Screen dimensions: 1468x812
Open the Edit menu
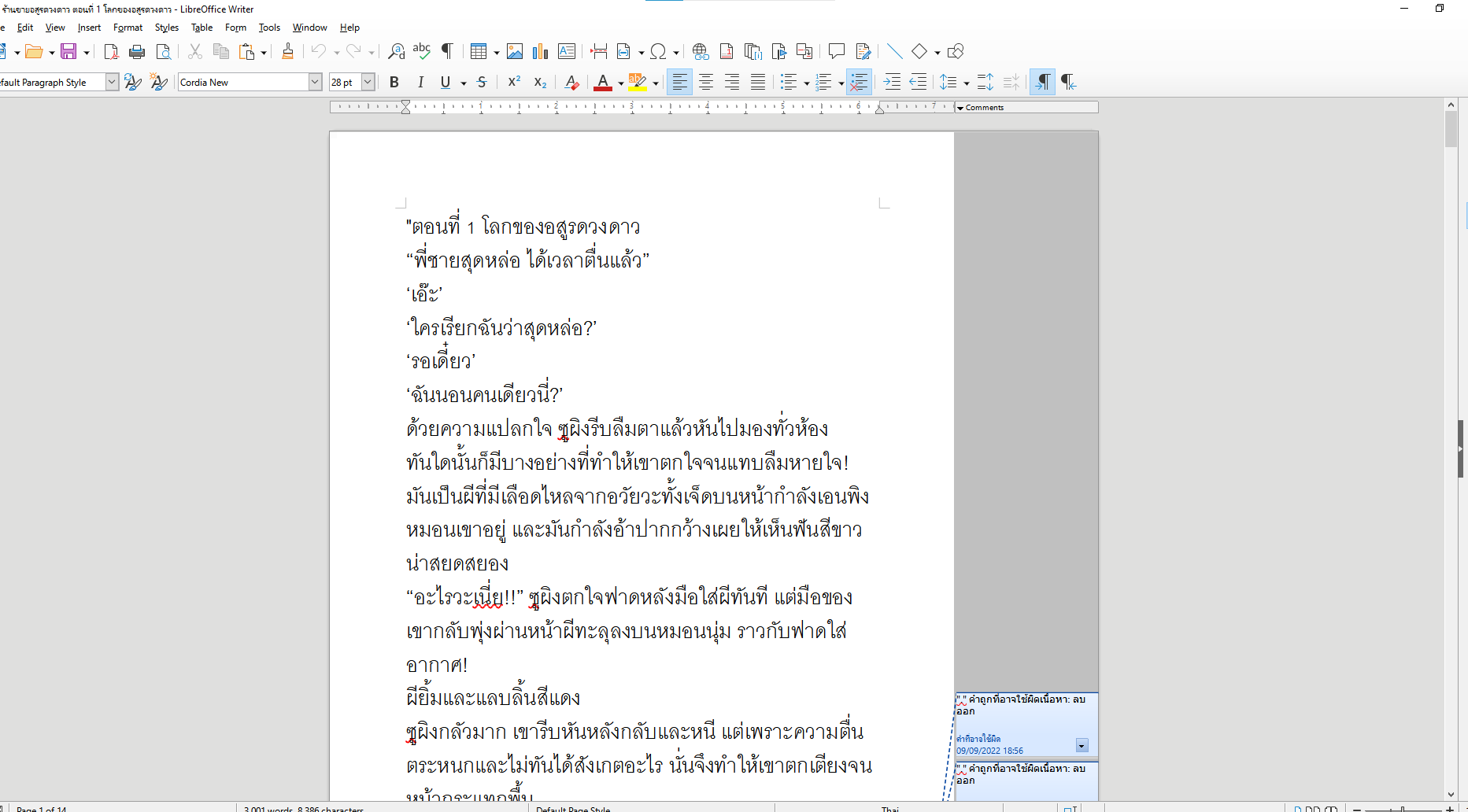[25, 28]
